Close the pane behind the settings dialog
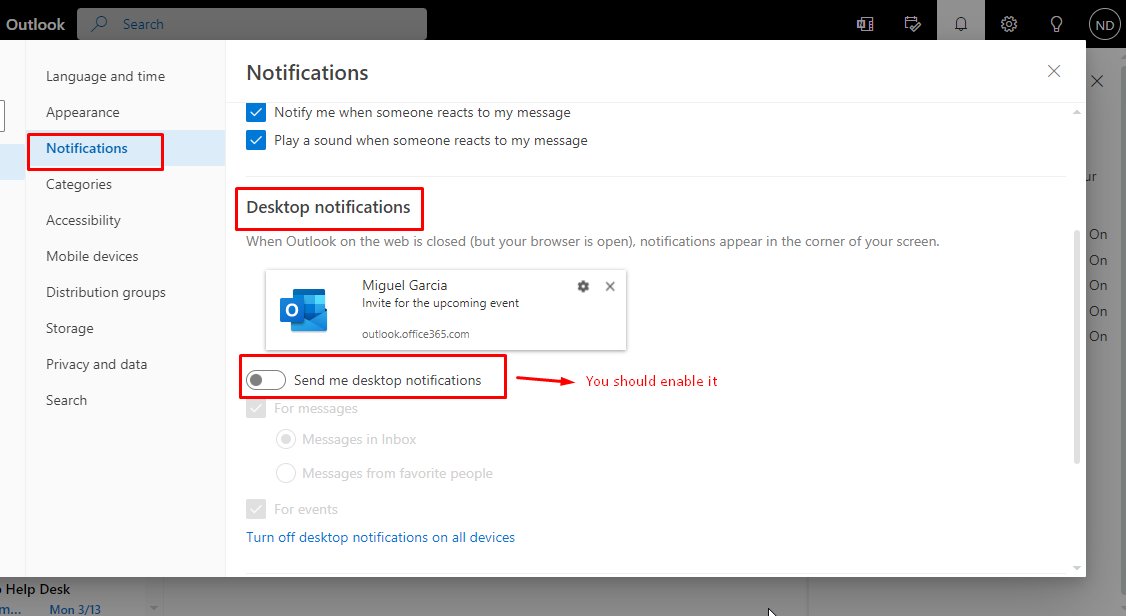The width and height of the screenshot is (1126, 616). (1097, 81)
